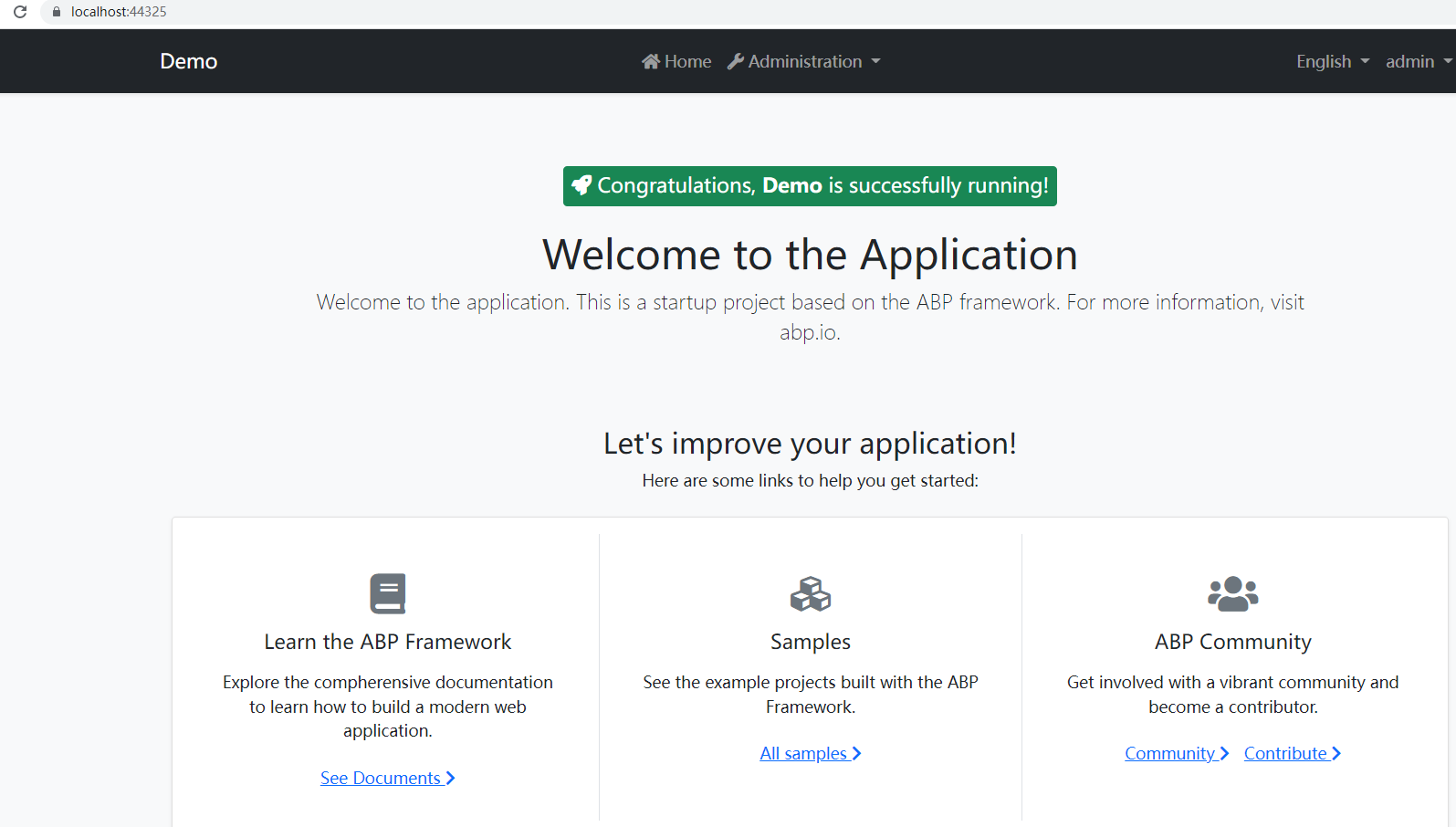Screen dimensions: 1456x827
Task: Click the cubes icon above Samples
Action: [811, 593]
